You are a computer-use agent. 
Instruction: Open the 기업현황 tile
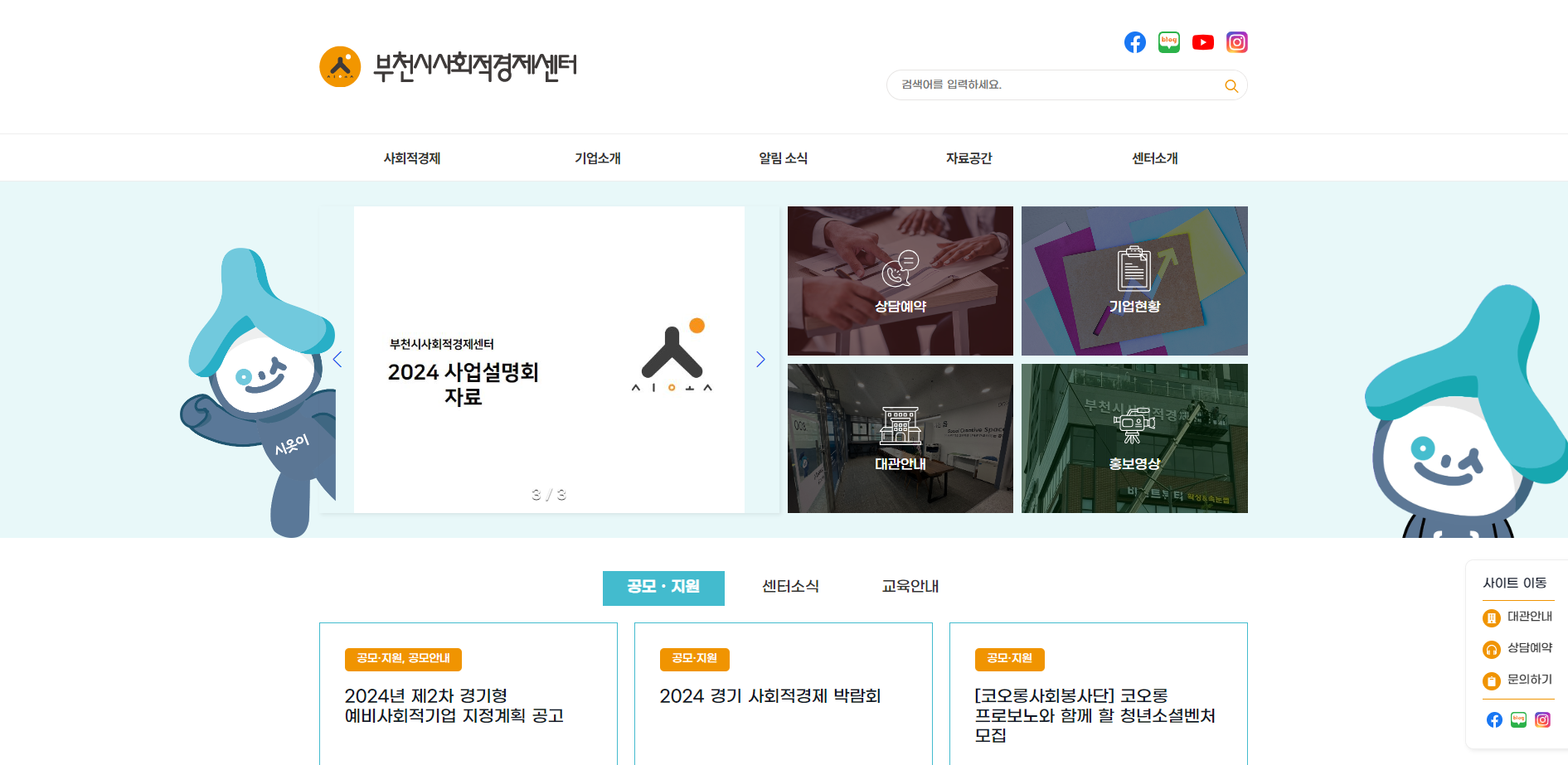[1134, 281]
